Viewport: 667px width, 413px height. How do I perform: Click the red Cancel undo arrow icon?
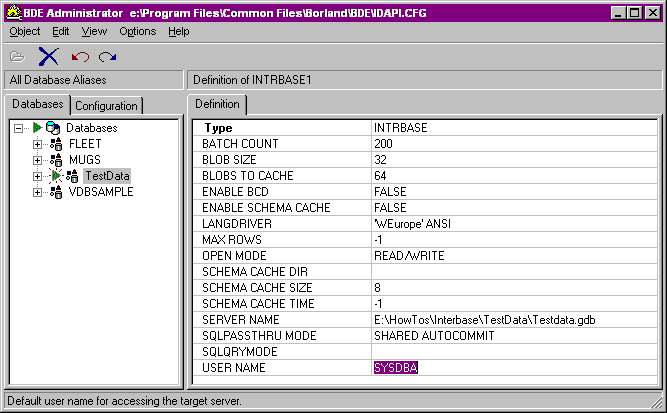point(80,56)
